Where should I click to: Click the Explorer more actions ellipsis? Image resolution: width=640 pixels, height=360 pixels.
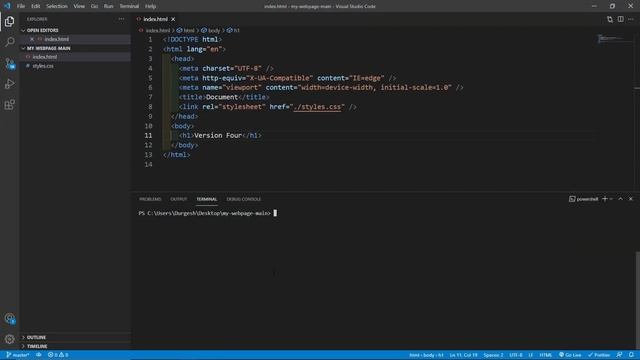[x=121, y=19]
